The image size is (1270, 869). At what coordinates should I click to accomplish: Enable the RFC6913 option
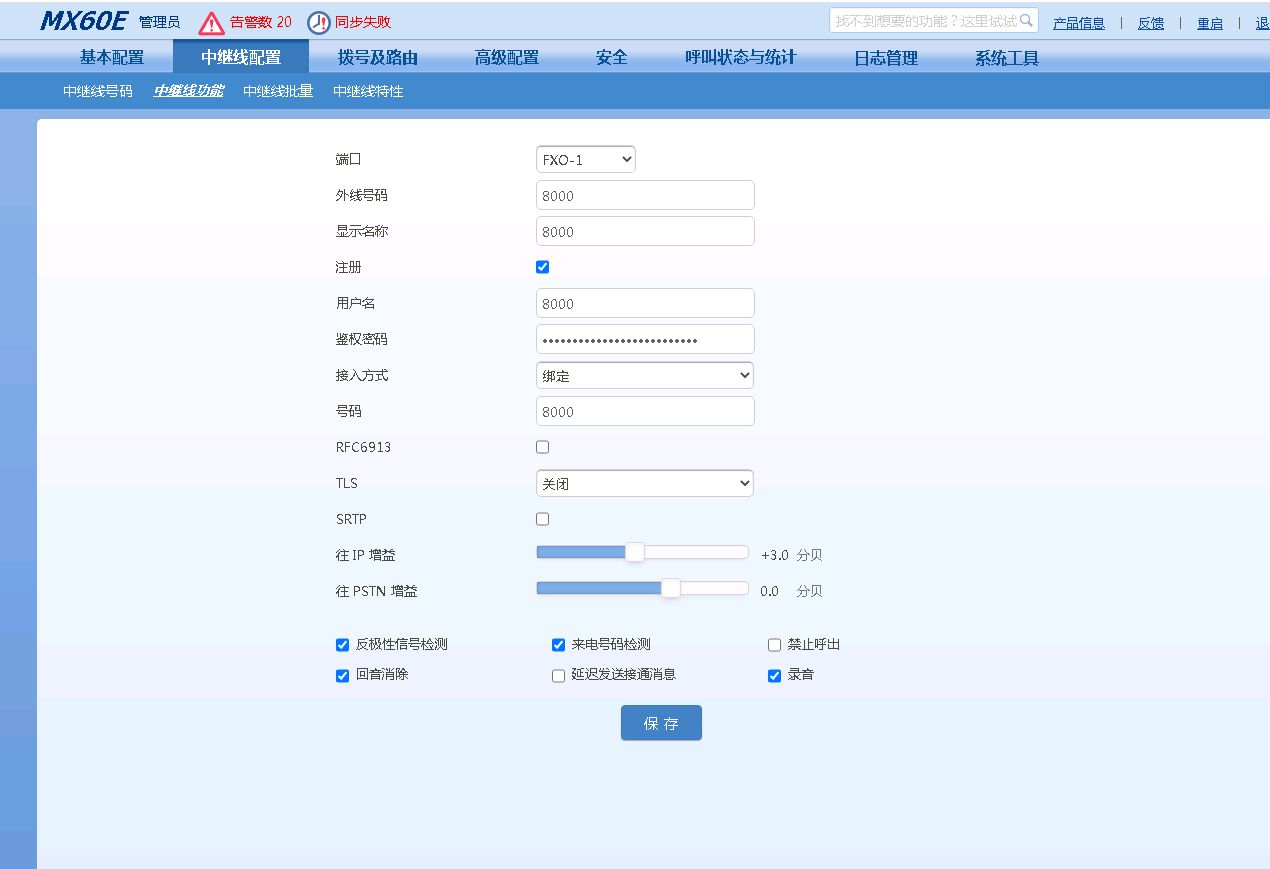(542, 446)
